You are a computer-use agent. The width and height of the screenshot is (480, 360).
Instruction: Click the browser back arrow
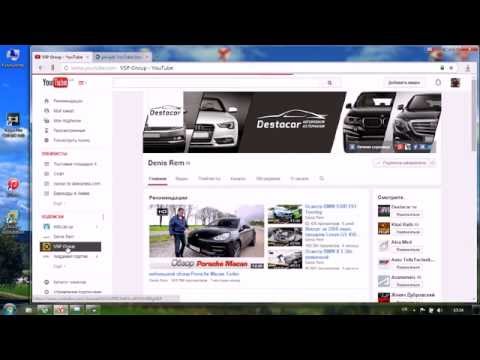[x=40, y=68]
